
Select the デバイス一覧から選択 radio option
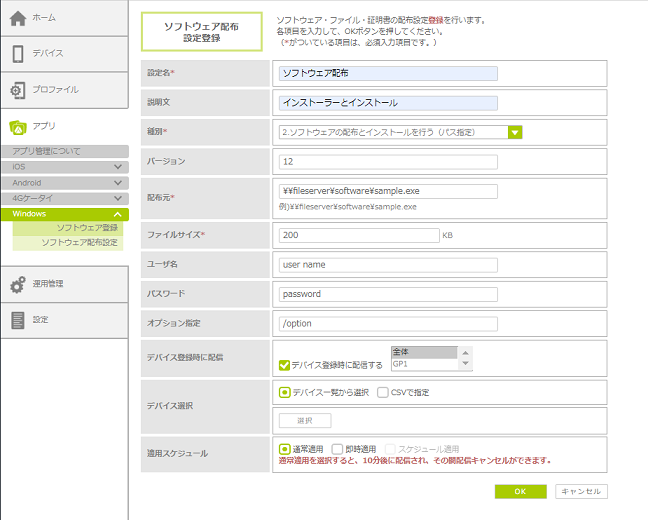(x=285, y=393)
